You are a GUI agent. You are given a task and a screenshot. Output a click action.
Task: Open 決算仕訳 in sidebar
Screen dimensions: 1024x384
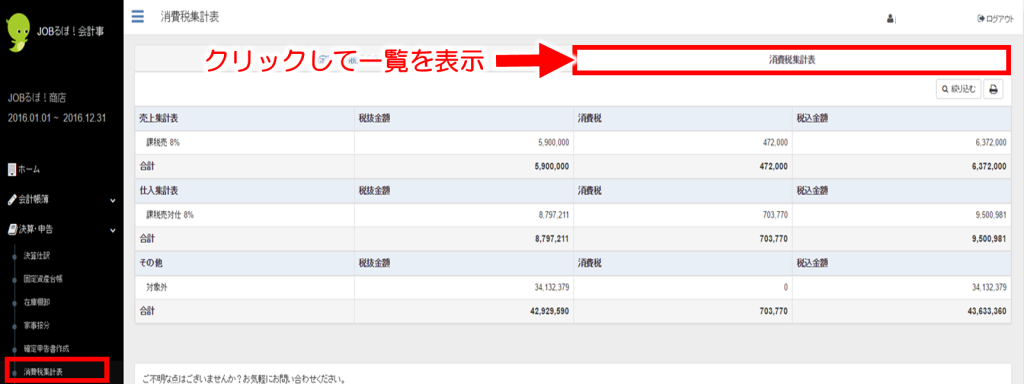(37, 255)
